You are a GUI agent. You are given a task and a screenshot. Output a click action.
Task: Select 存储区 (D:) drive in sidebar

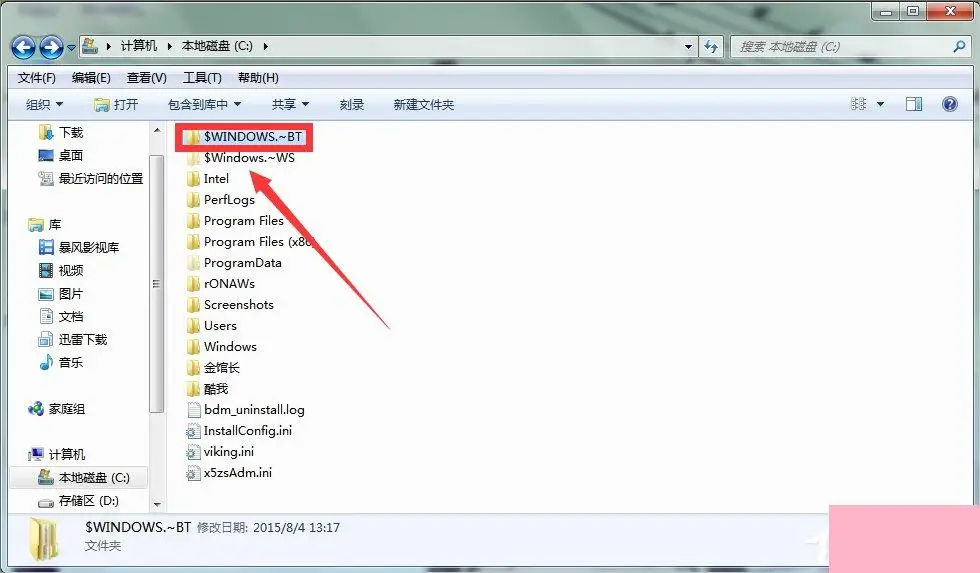[79, 501]
